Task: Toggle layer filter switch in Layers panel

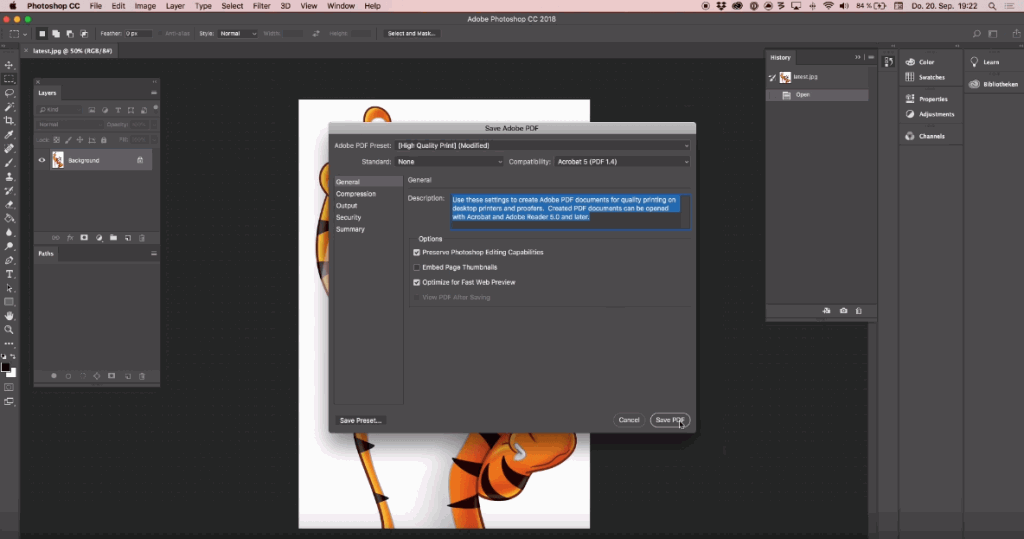Action: pyautogui.click(x=155, y=108)
